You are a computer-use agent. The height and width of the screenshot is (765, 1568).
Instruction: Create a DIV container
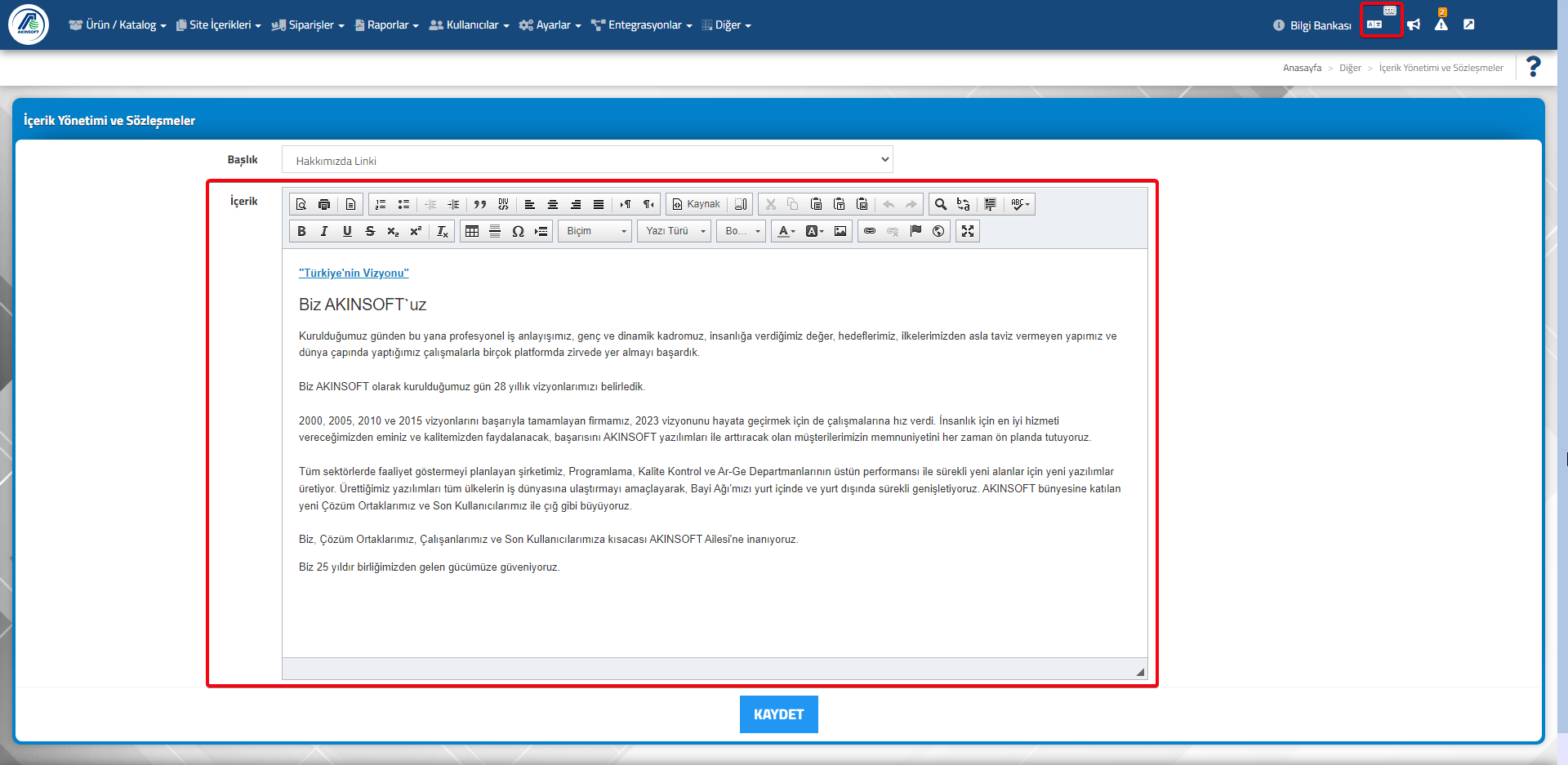point(503,204)
